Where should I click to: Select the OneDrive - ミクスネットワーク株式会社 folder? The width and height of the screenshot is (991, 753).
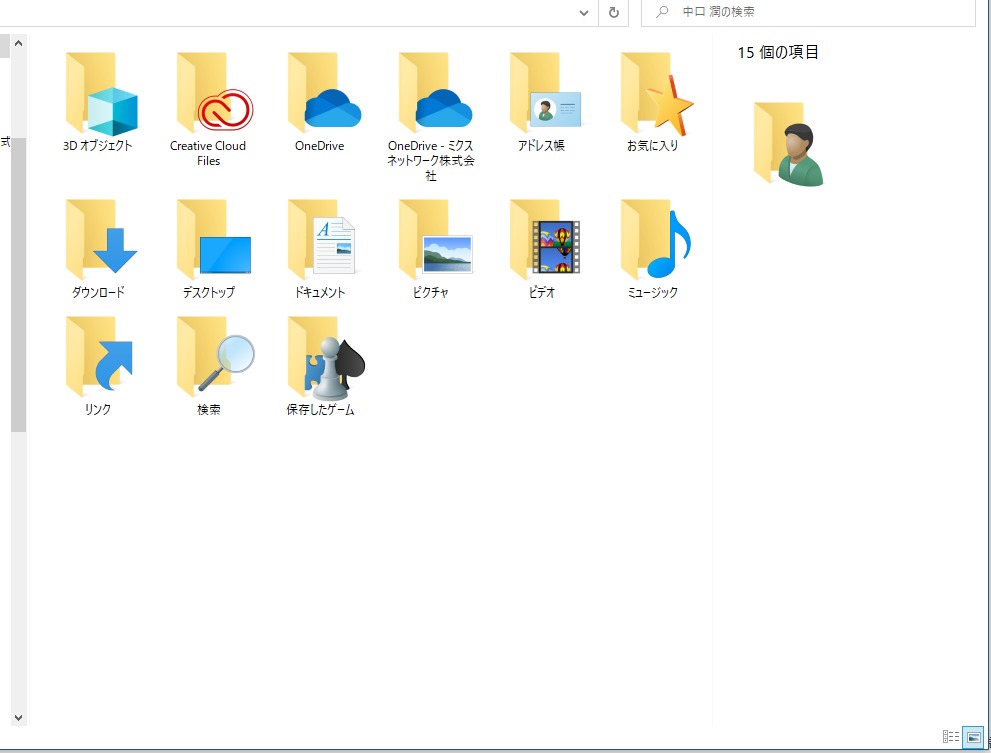(x=431, y=98)
